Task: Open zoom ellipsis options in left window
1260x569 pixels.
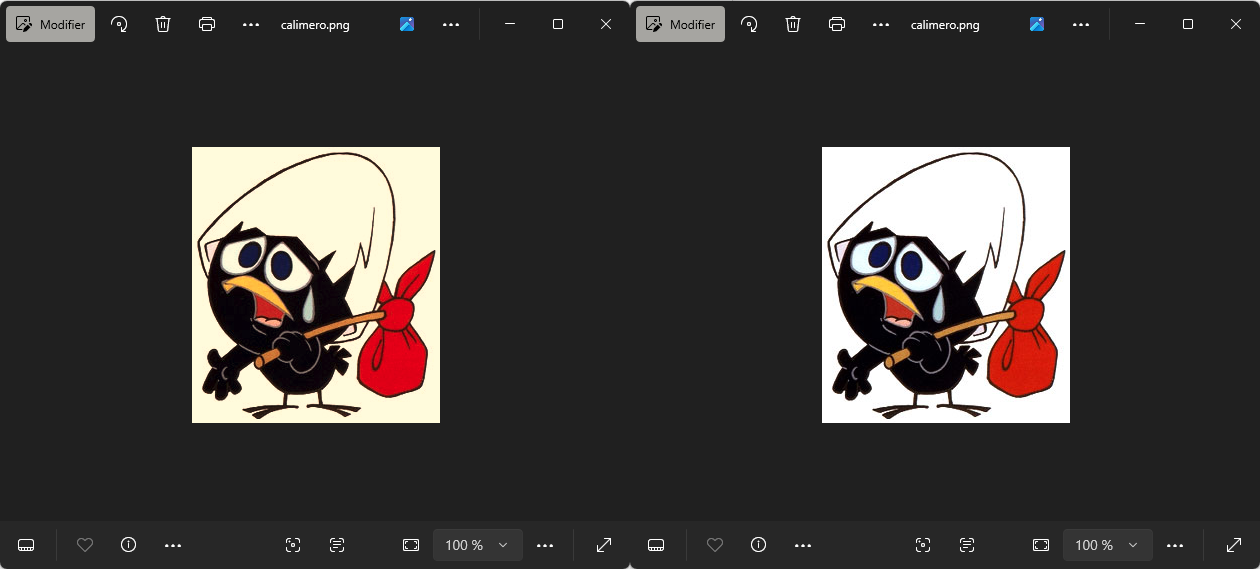Action: pos(545,545)
